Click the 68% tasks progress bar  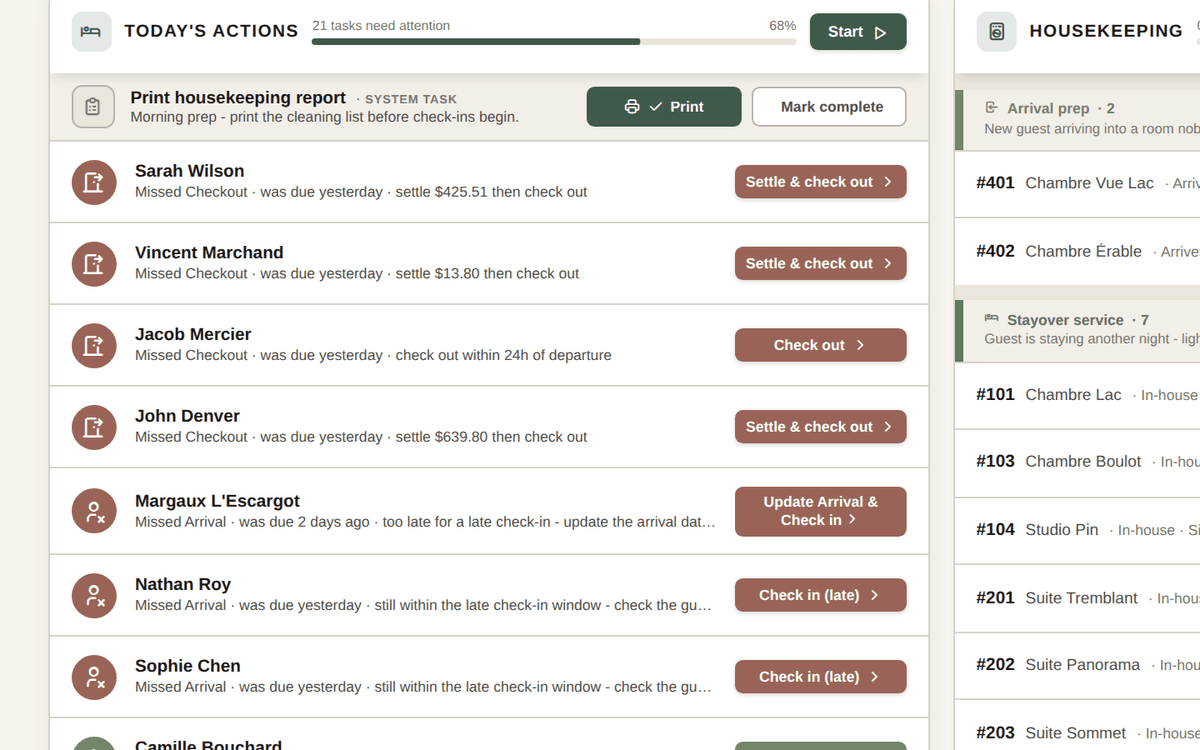coord(554,42)
